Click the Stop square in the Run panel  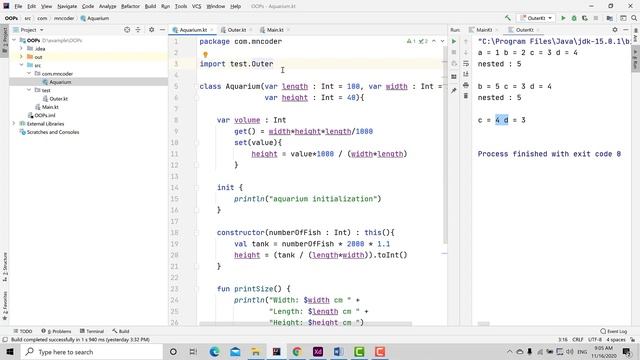(x=454, y=52)
